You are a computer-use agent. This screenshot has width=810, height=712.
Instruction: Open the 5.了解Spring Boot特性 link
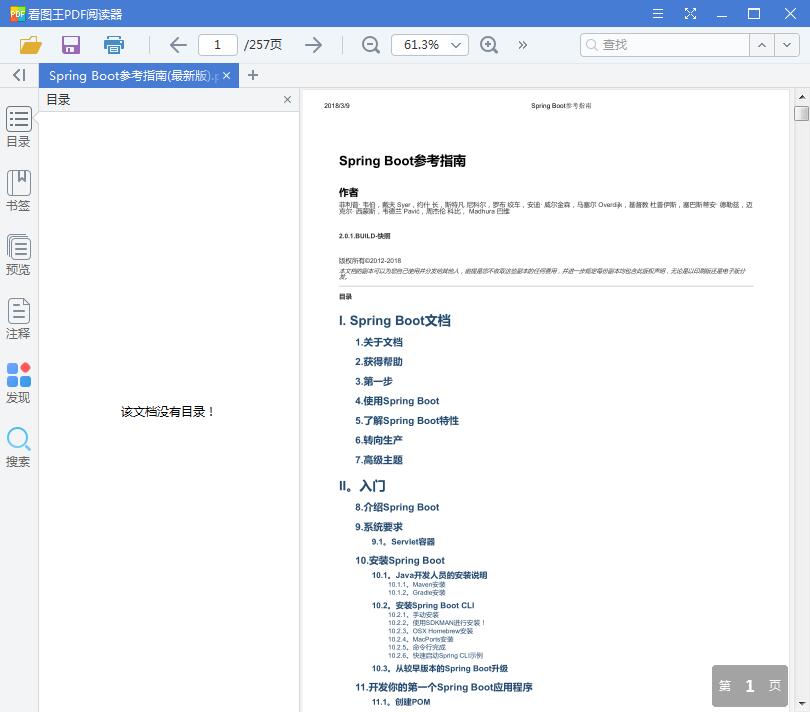[407, 421]
